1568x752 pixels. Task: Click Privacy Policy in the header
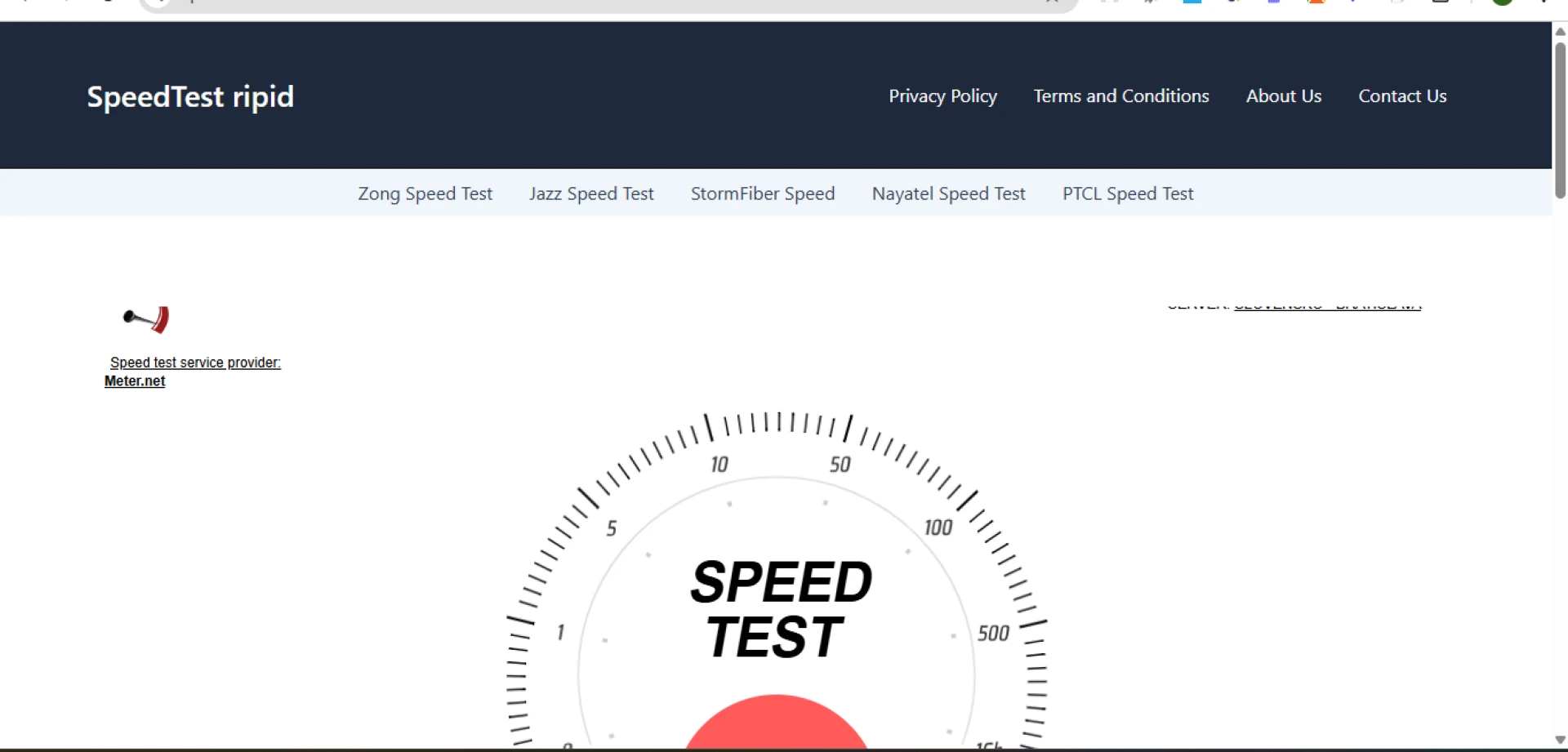942,96
